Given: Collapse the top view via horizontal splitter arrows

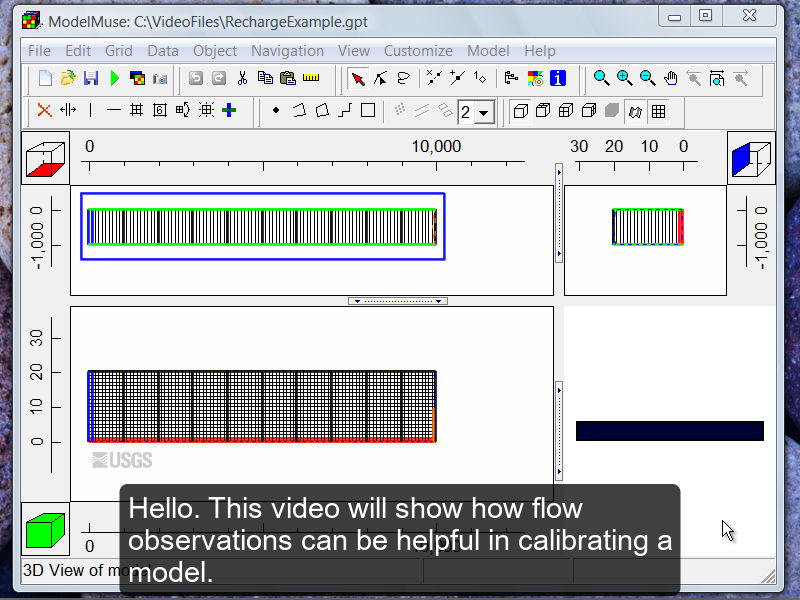Looking at the screenshot, I should (x=398, y=301).
